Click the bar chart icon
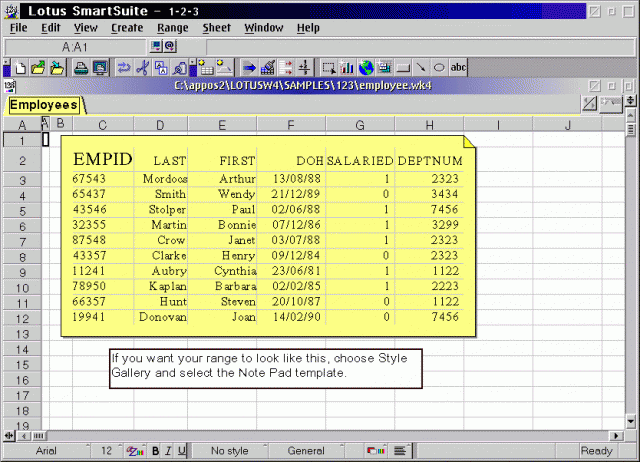The height and width of the screenshot is (462, 640). [347, 68]
